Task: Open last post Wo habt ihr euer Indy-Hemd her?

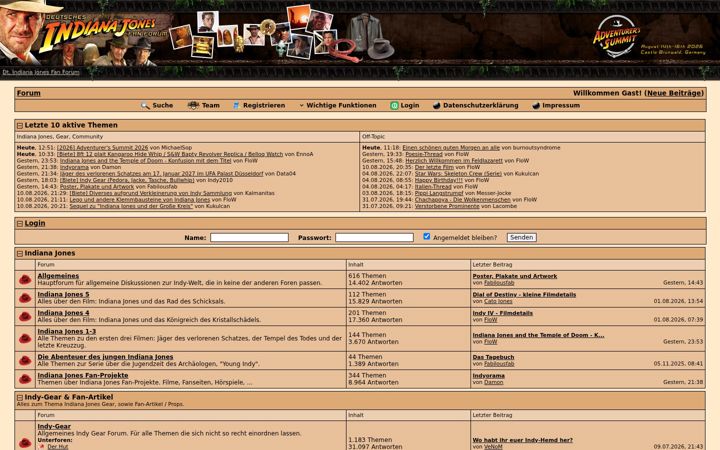Action: pos(523,440)
